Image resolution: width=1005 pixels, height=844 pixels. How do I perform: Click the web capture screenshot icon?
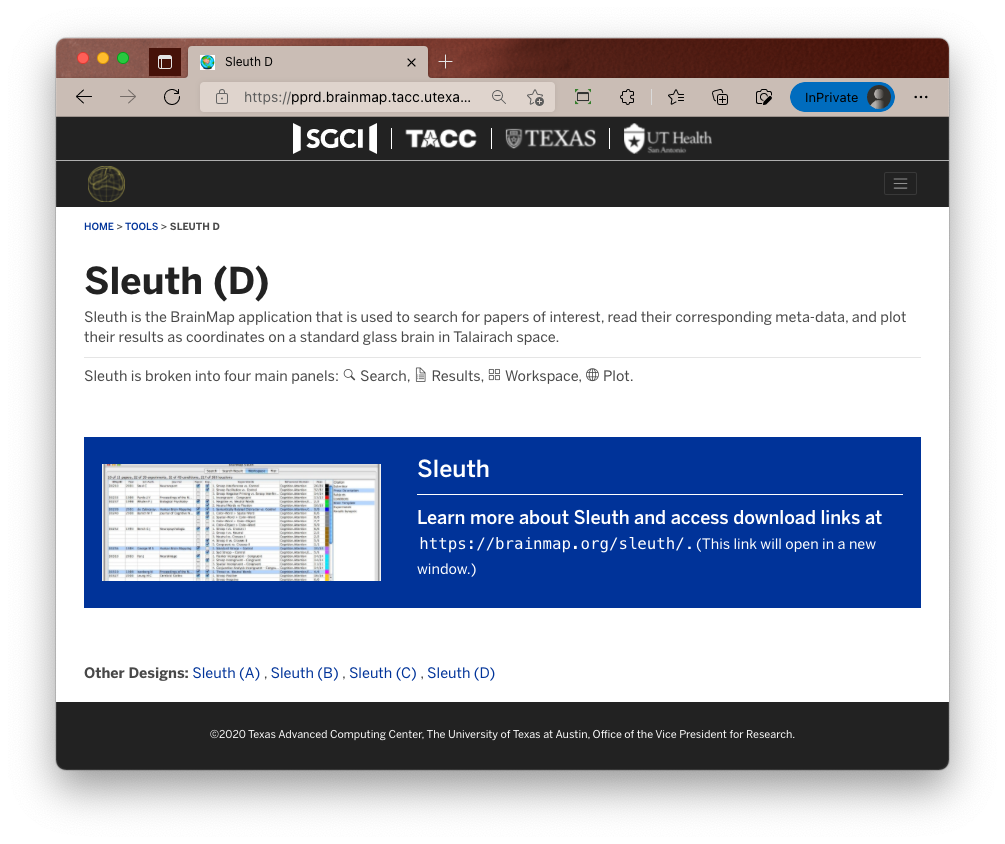(583, 97)
